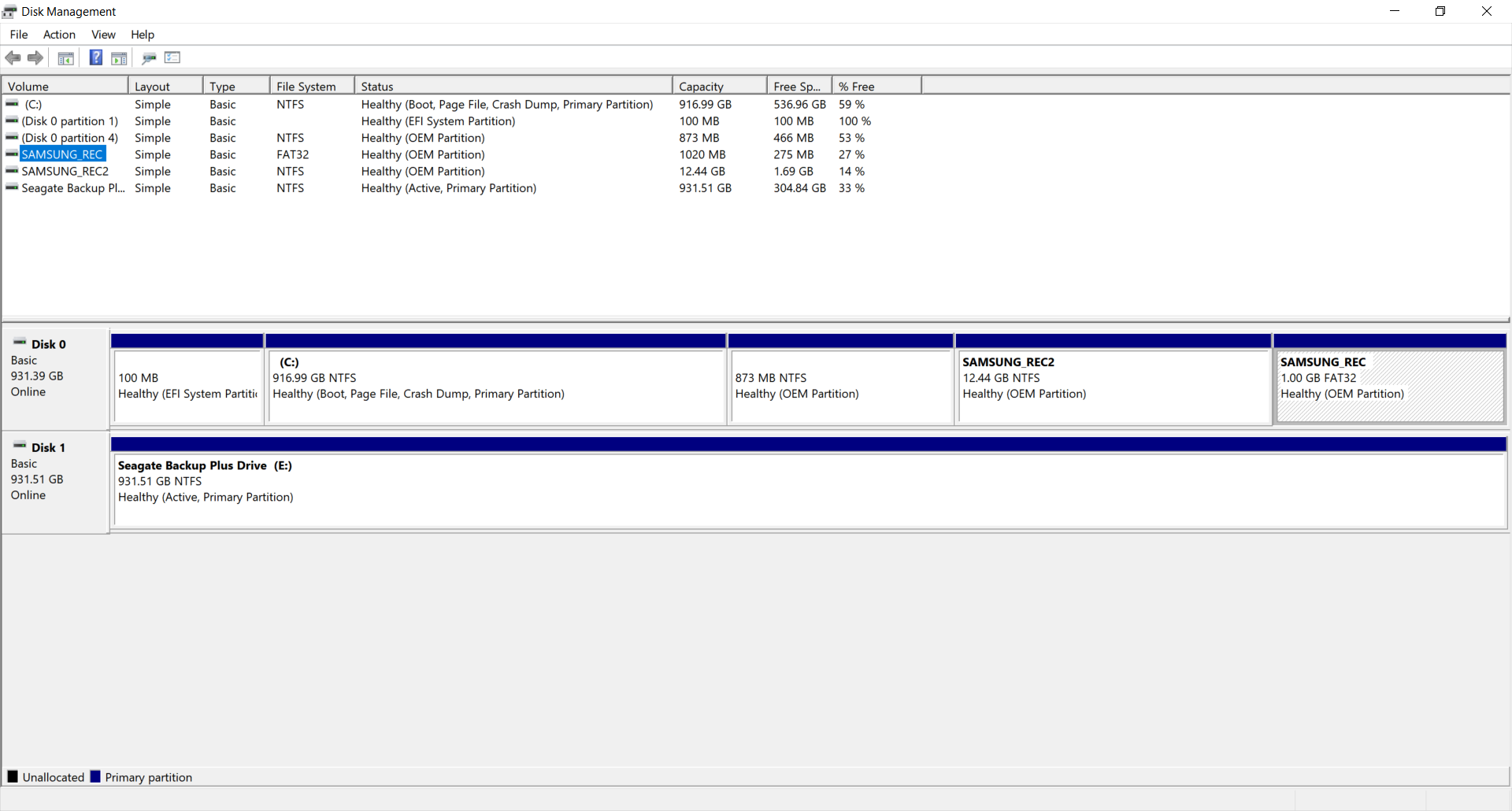Click the Type column header

pos(237,87)
